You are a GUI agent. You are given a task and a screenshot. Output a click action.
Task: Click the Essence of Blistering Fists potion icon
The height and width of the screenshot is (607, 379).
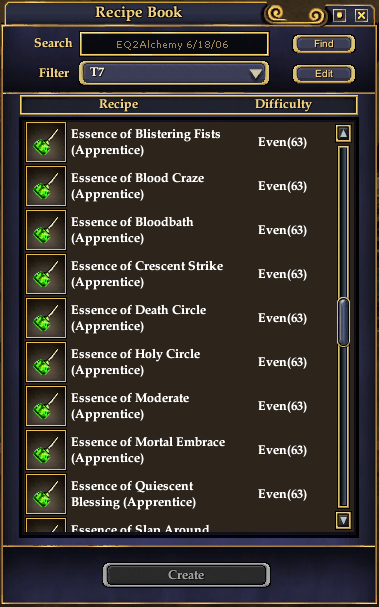click(x=46, y=142)
